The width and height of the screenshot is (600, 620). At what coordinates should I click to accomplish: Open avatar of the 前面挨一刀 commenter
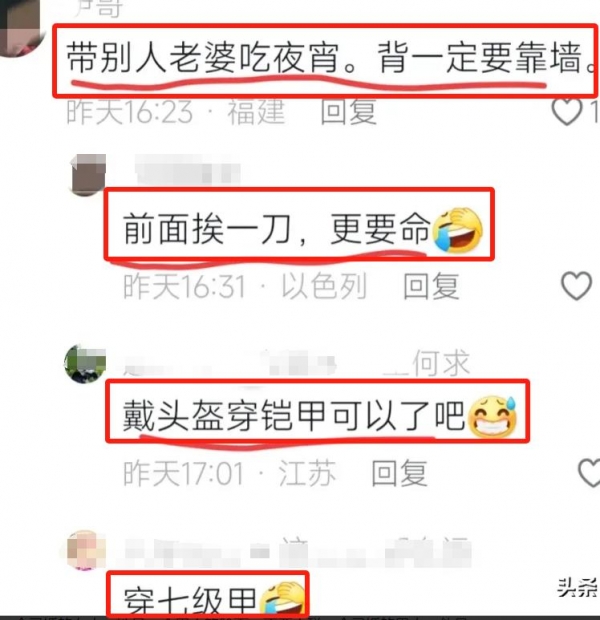click(x=88, y=174)
